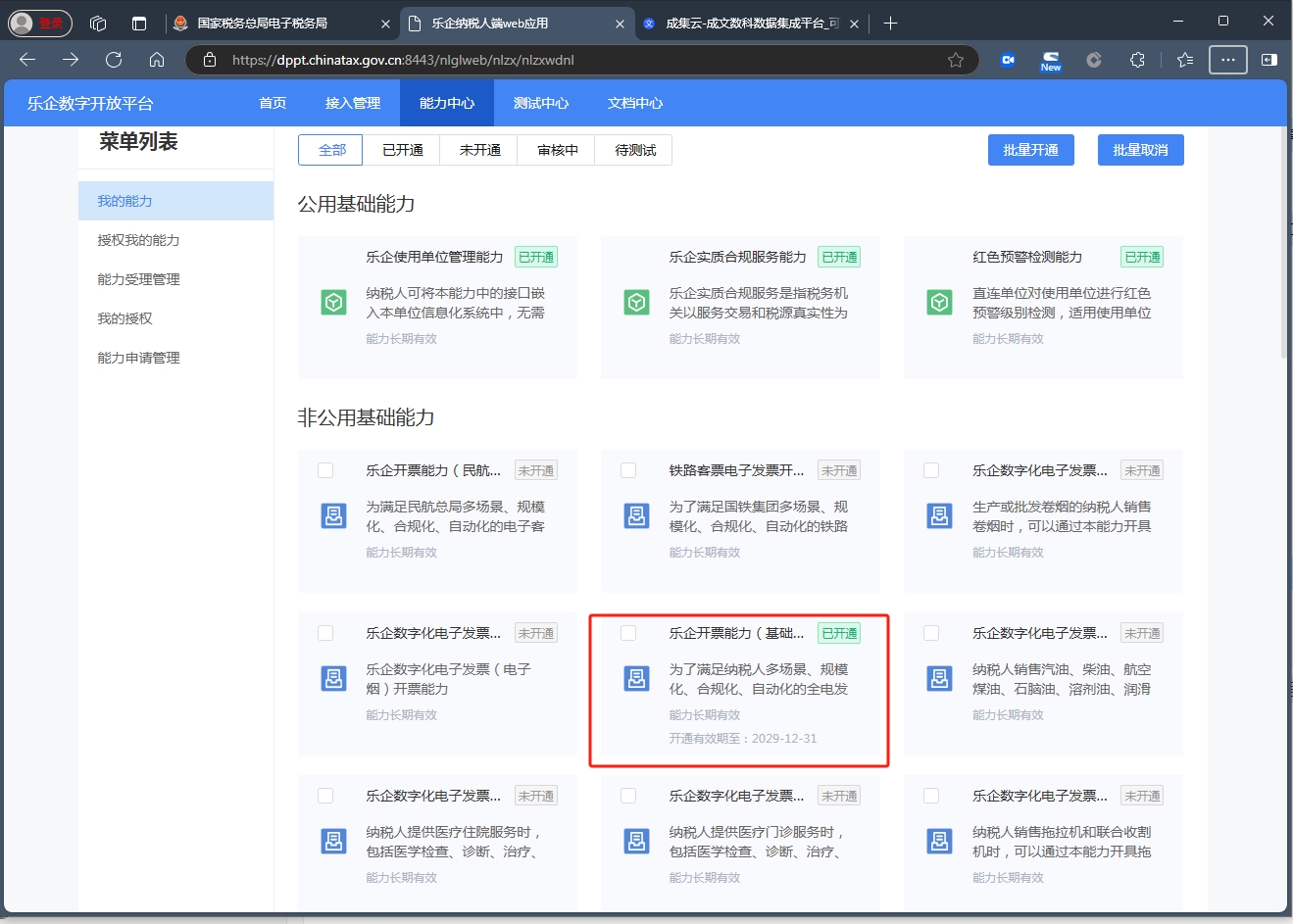This screenshot has width=1293, height=924.
Task: Show the 未开通 filter tab
Action: tap(479, 150)
